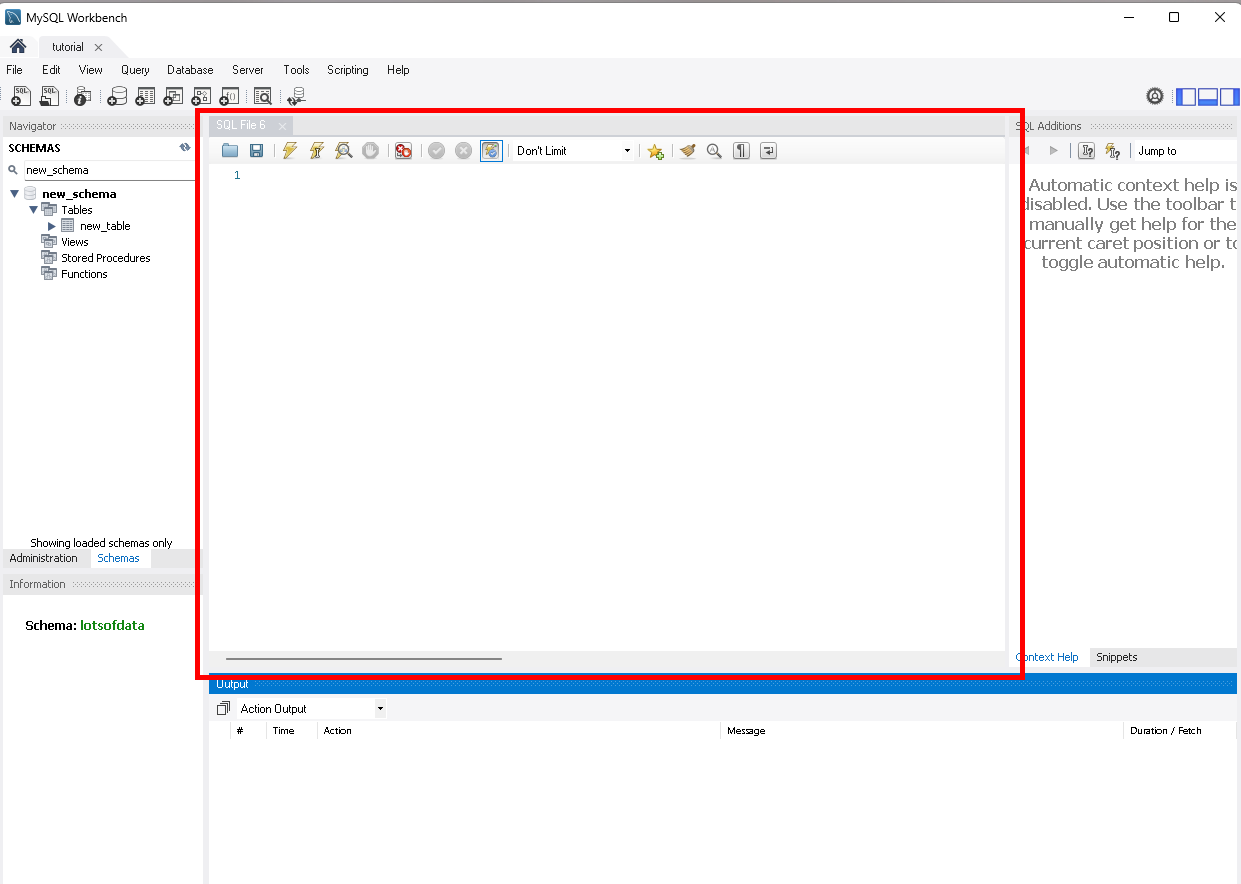Collapse the new_schema tree node

(x=15, y=194)
